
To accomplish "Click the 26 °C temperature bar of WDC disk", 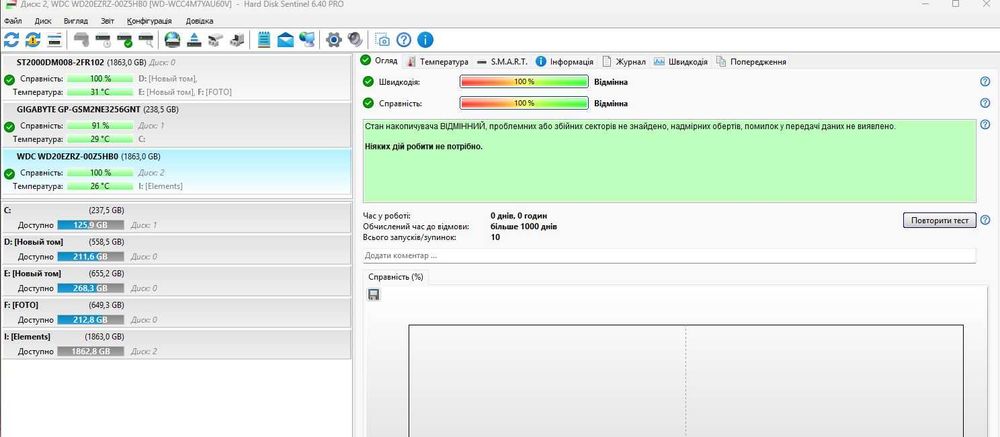I will click(x=99, y=186).
